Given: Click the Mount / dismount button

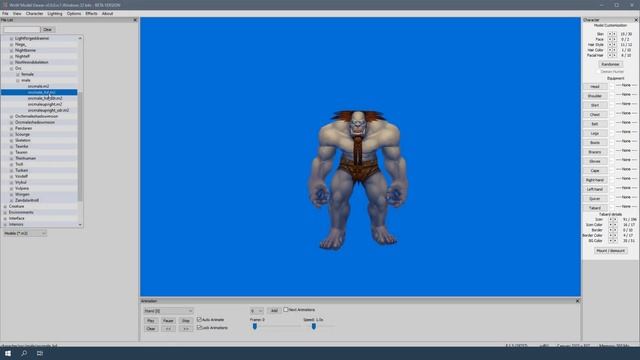Looking at the screenshot, I should pos(611,251).
